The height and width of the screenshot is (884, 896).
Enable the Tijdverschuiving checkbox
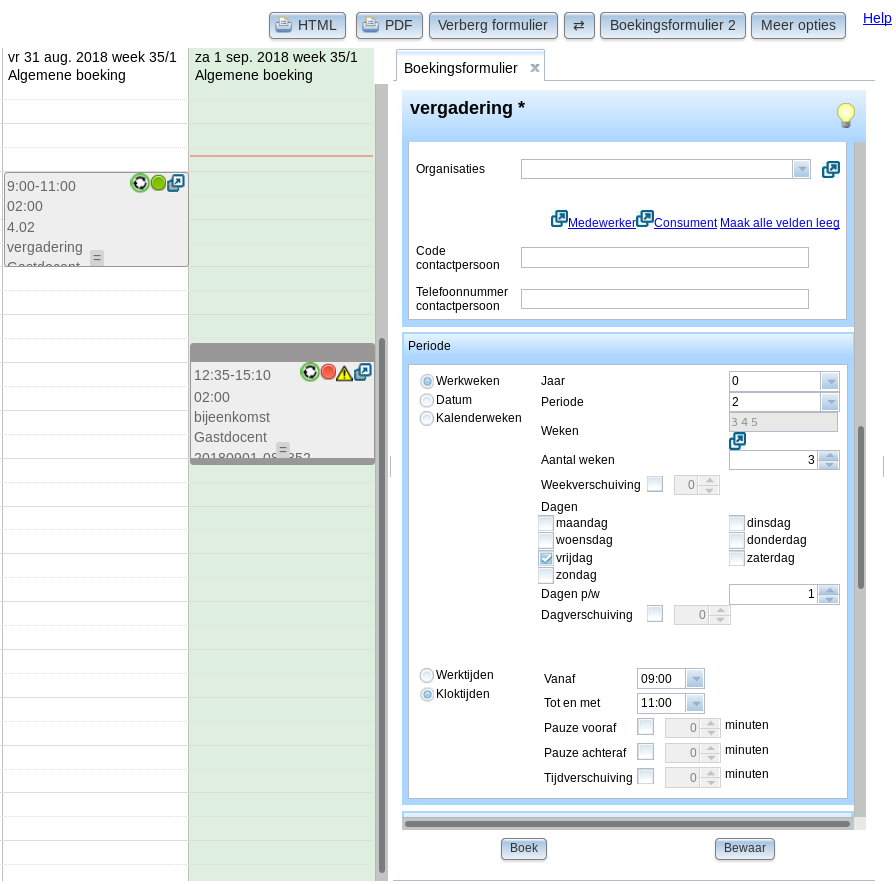click(x=646, y=776)
